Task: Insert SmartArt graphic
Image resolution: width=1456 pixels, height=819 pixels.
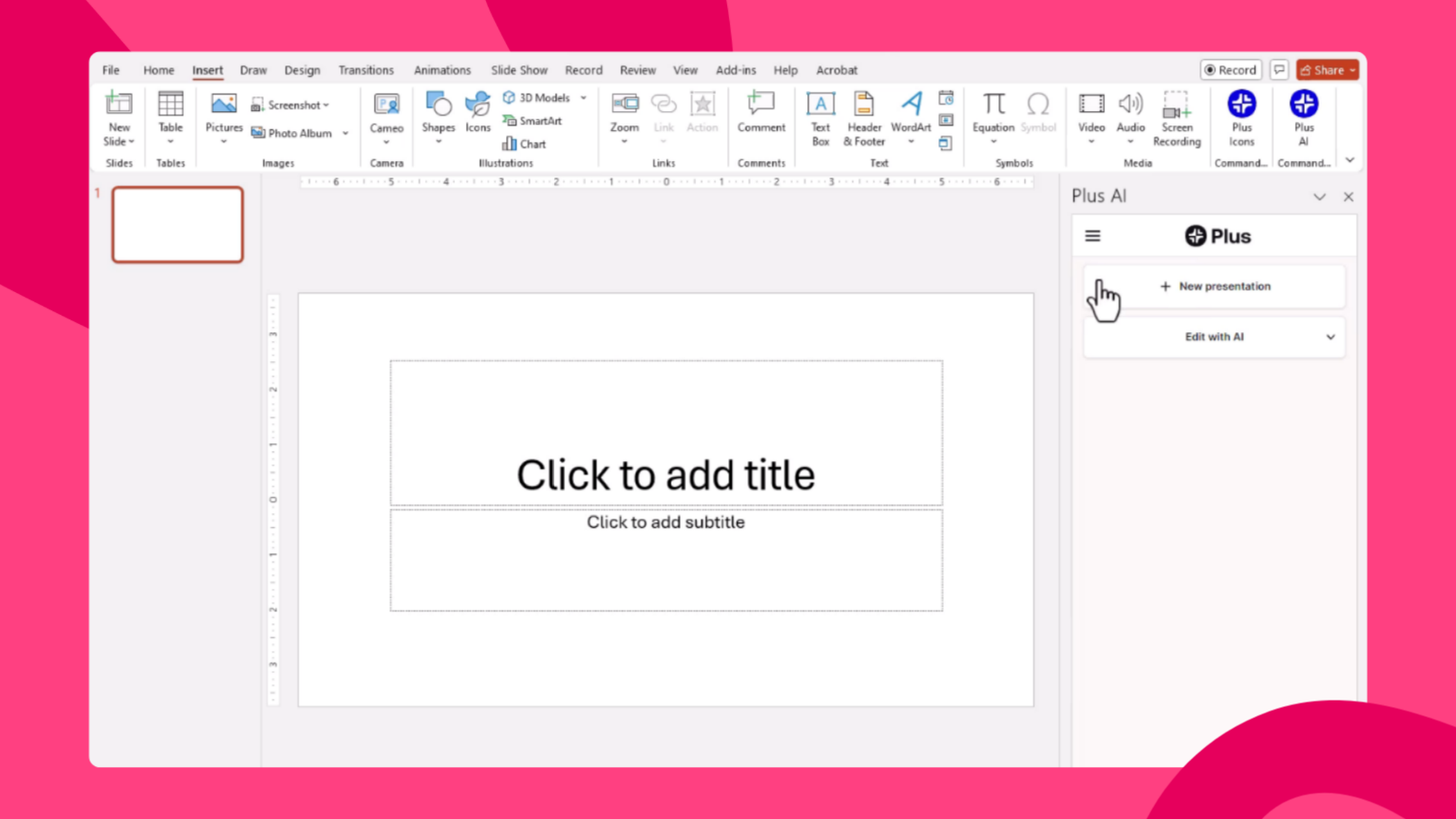Action: (x=532, y=120)
